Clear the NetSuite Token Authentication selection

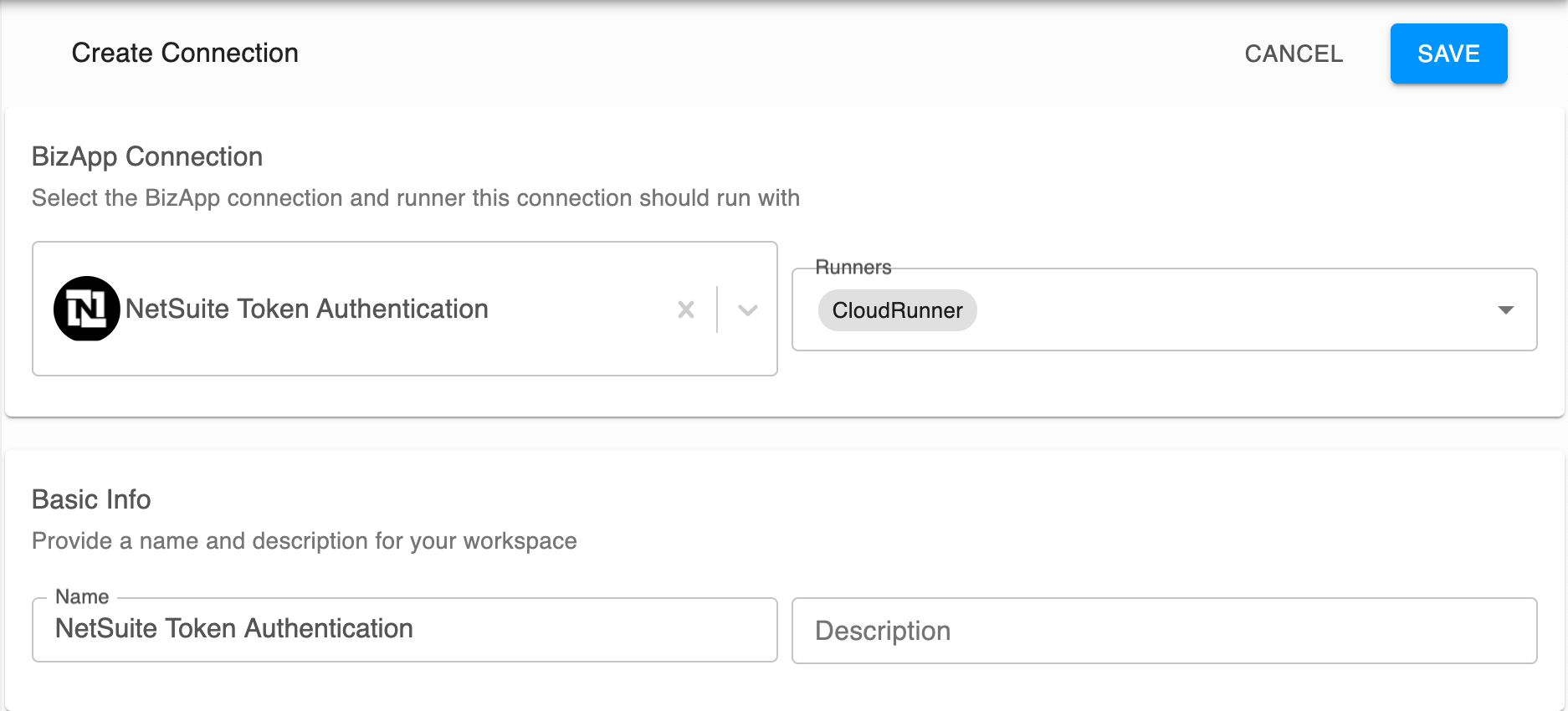[x=686, y=309]
